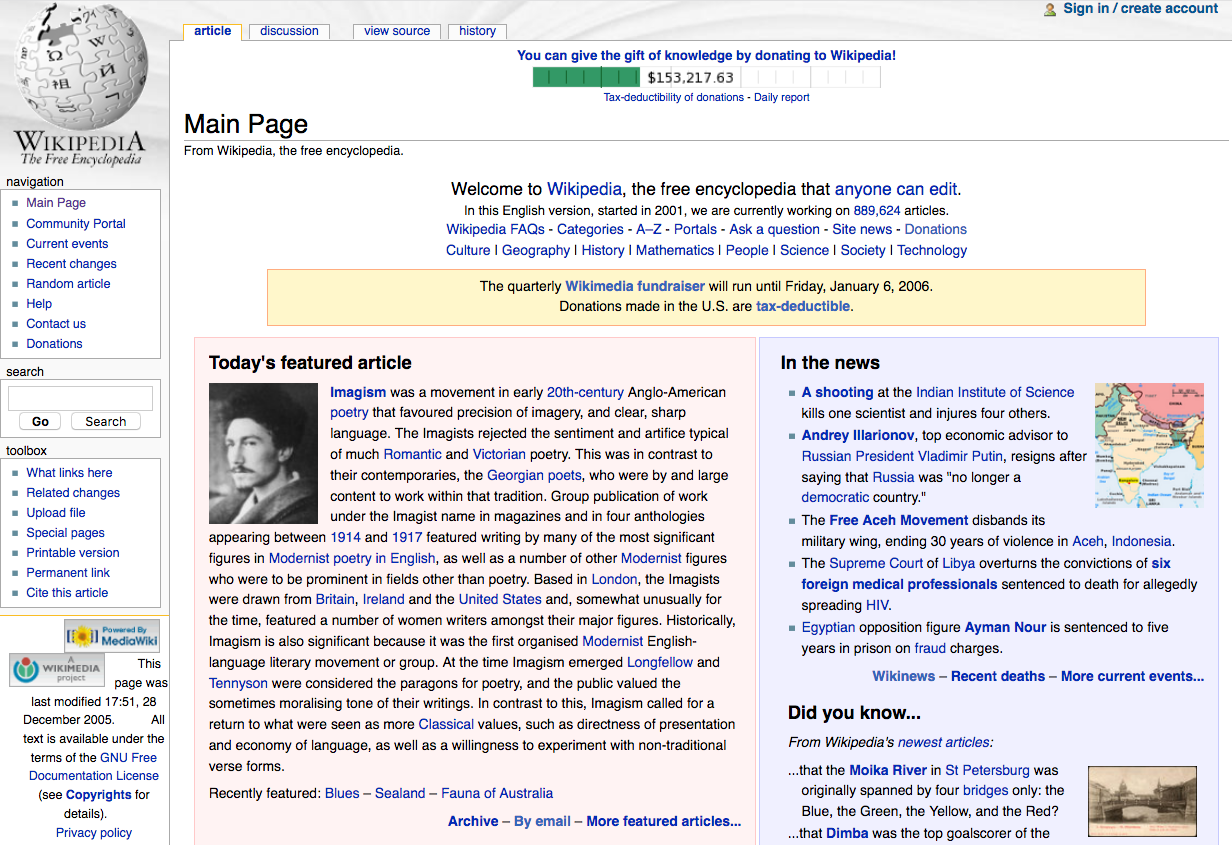Open Andrey Illarionov news link

(x=858, y=435)
